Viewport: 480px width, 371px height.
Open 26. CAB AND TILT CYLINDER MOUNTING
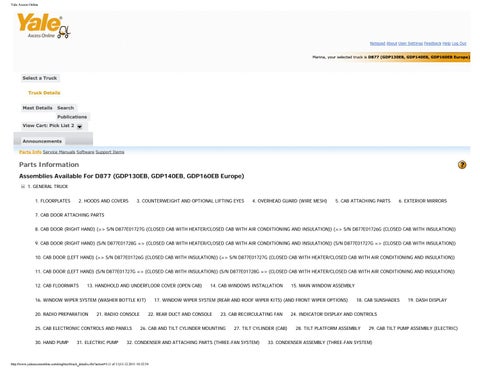[x=183, y=328]
